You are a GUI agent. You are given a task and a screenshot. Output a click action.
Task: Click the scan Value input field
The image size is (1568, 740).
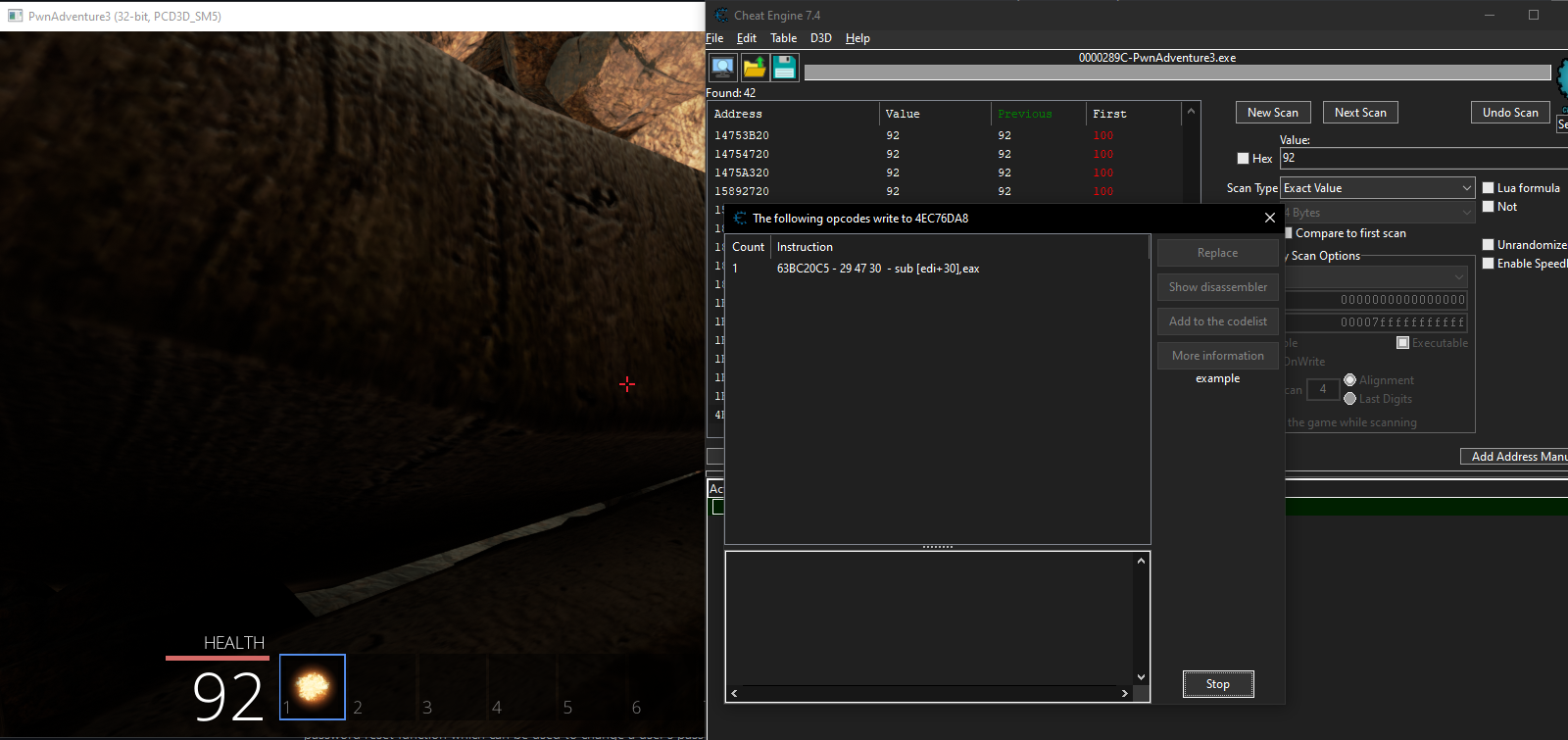pos(1424,158)
